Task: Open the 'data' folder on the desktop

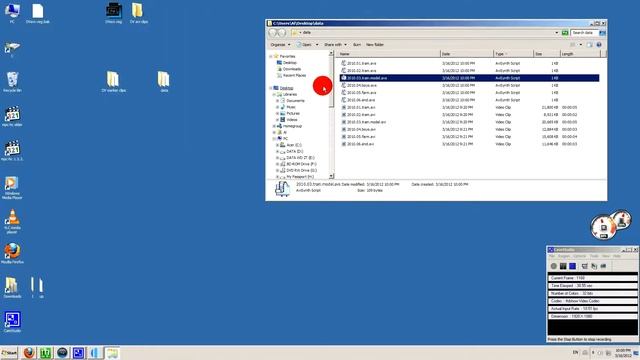Action: 164,82
